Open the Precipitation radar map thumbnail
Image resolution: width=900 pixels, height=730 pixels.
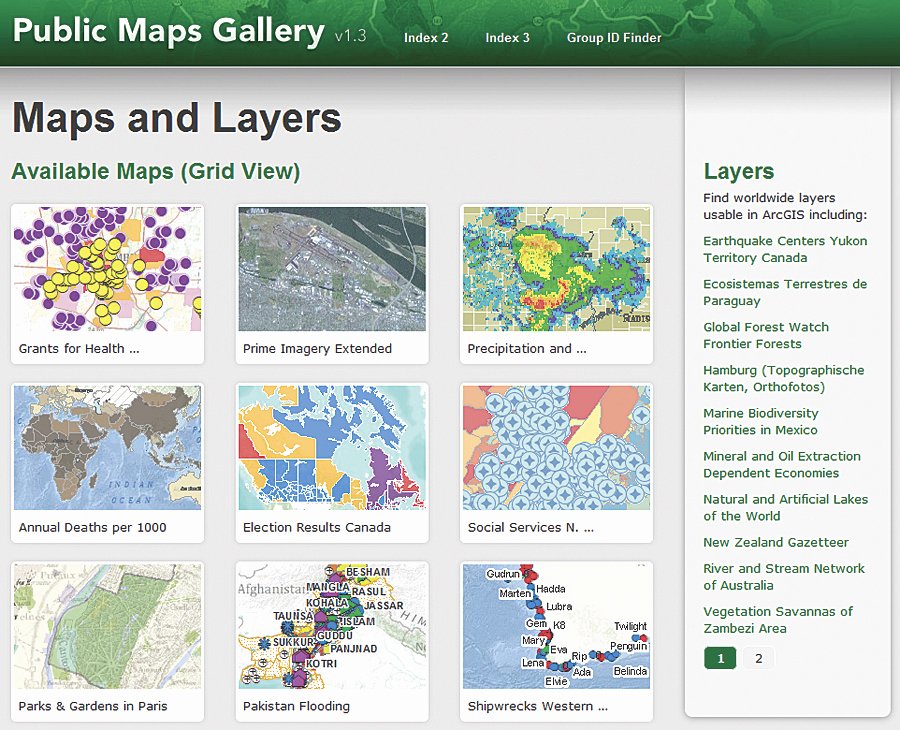(556, 269)
